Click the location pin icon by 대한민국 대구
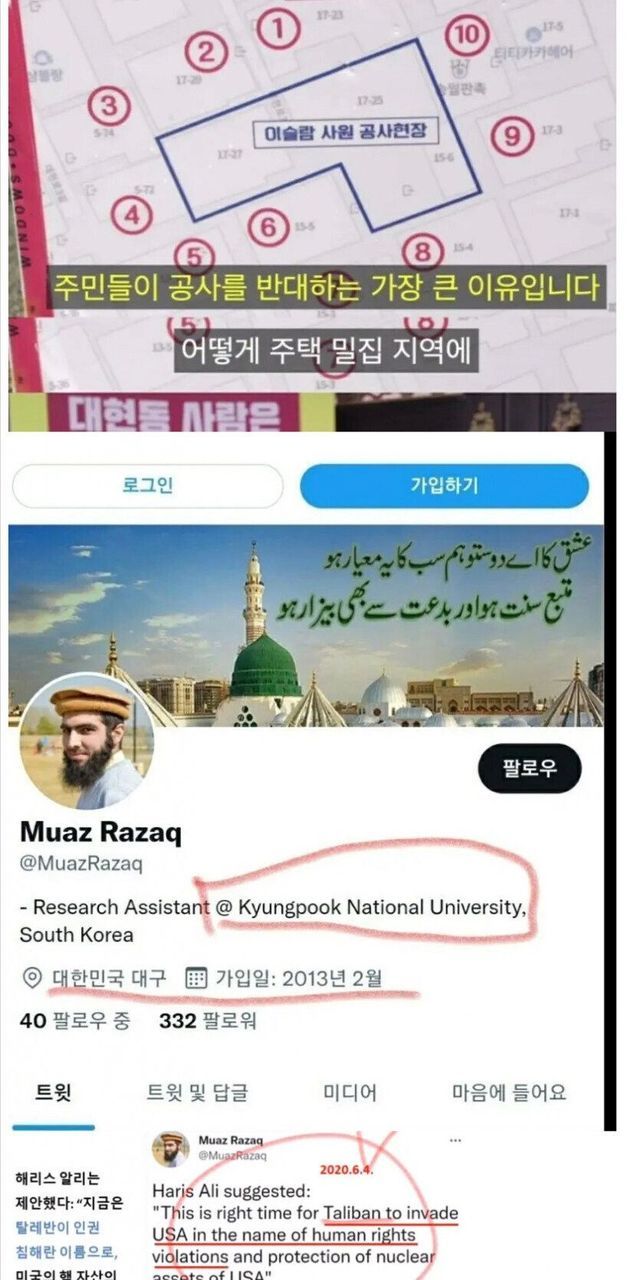 pos(32,977)
